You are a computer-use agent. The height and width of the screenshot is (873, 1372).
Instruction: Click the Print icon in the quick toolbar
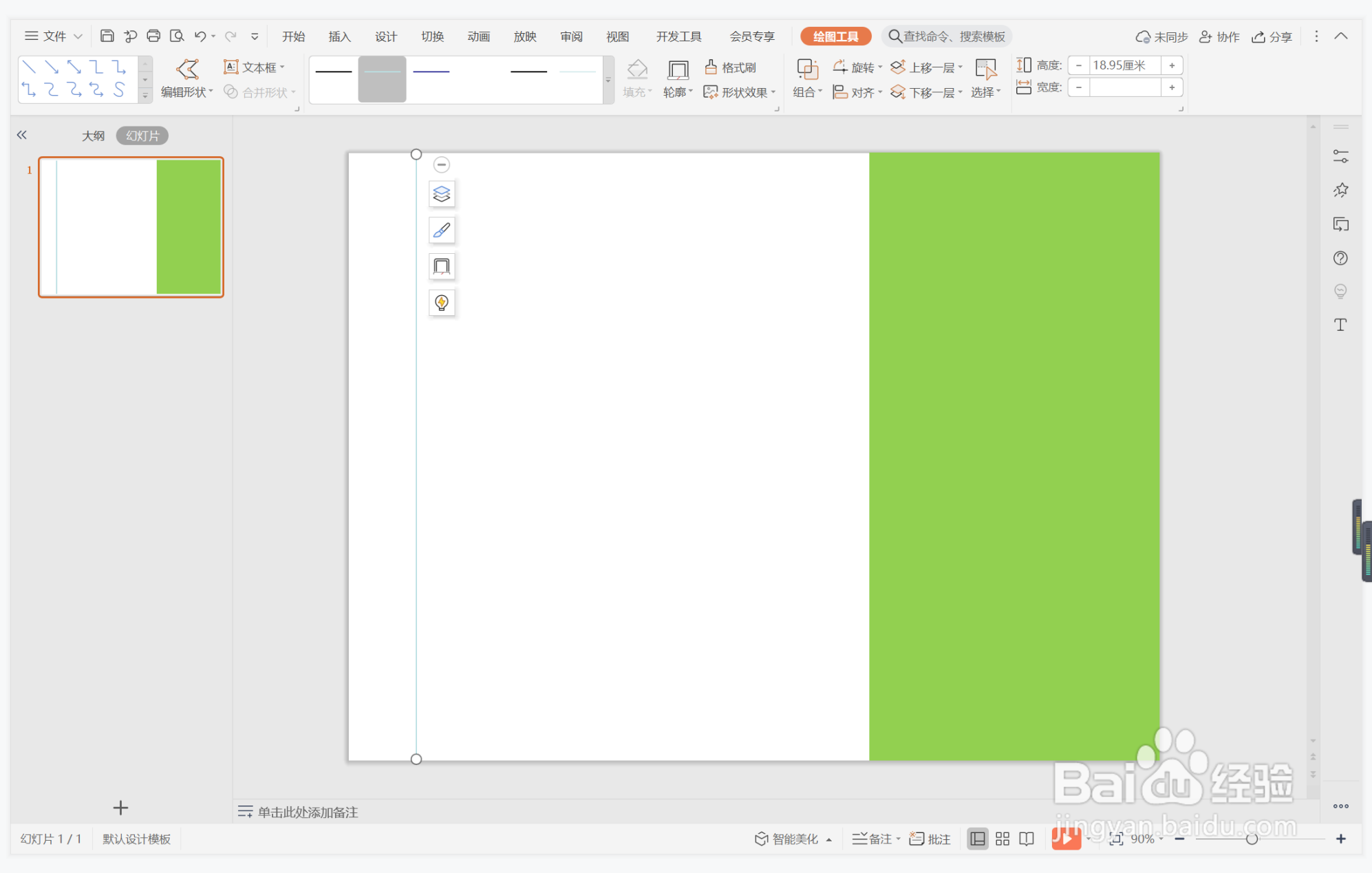[x=153, y=36]
